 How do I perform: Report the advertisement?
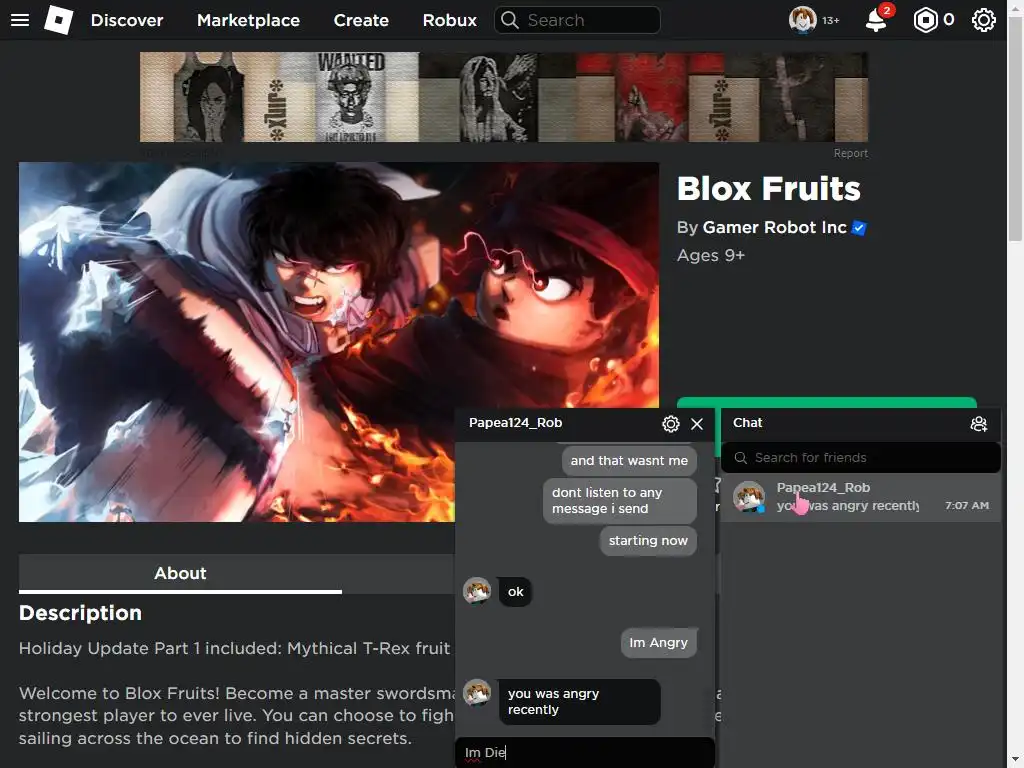click(850, 153)
